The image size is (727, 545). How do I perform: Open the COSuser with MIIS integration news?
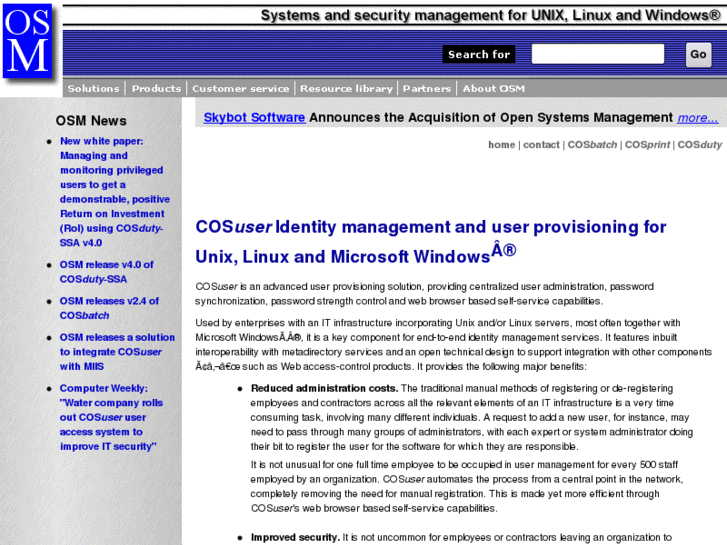[x=117, y=352]
